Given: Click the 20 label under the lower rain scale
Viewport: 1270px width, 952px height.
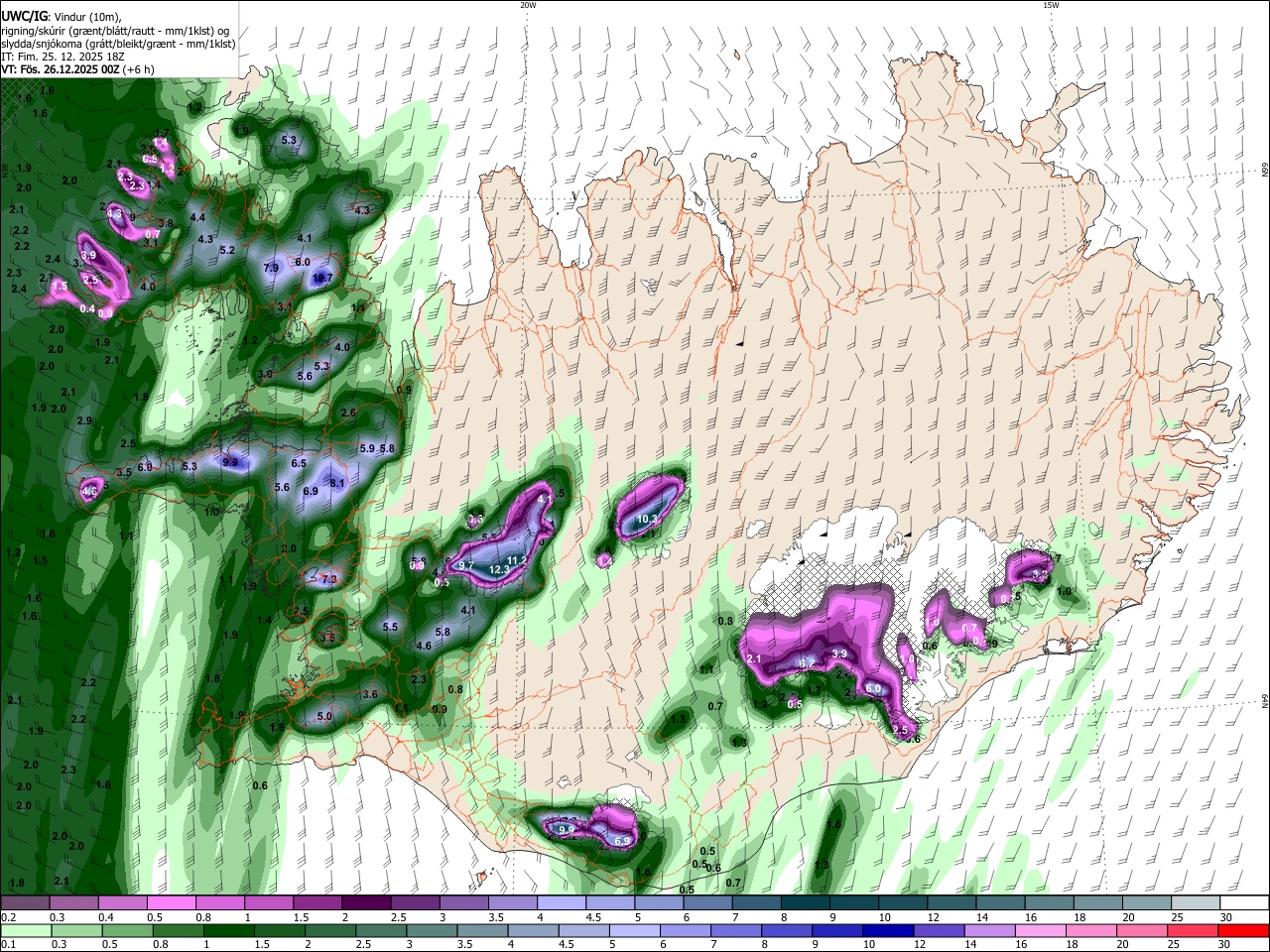Looking at the screenshot, I should [1123, 944].
